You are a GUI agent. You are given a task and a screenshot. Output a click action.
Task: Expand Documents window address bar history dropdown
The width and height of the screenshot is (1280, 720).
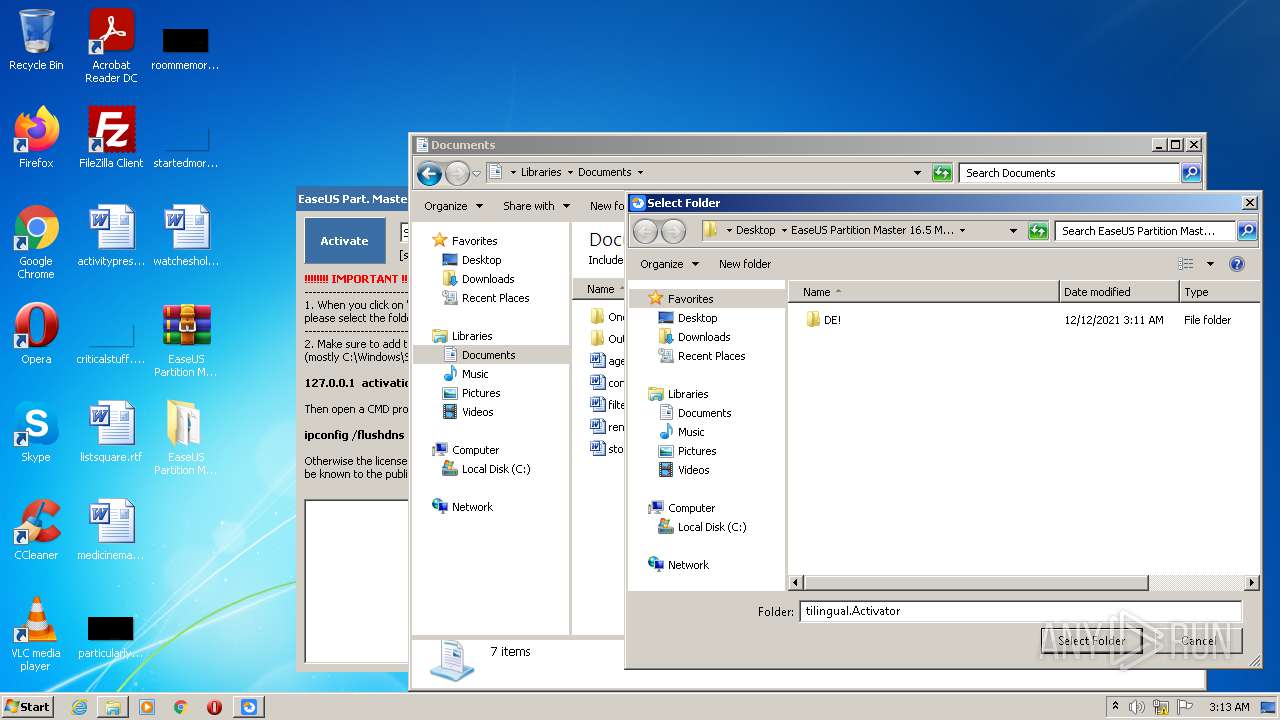tap(917, 173)
